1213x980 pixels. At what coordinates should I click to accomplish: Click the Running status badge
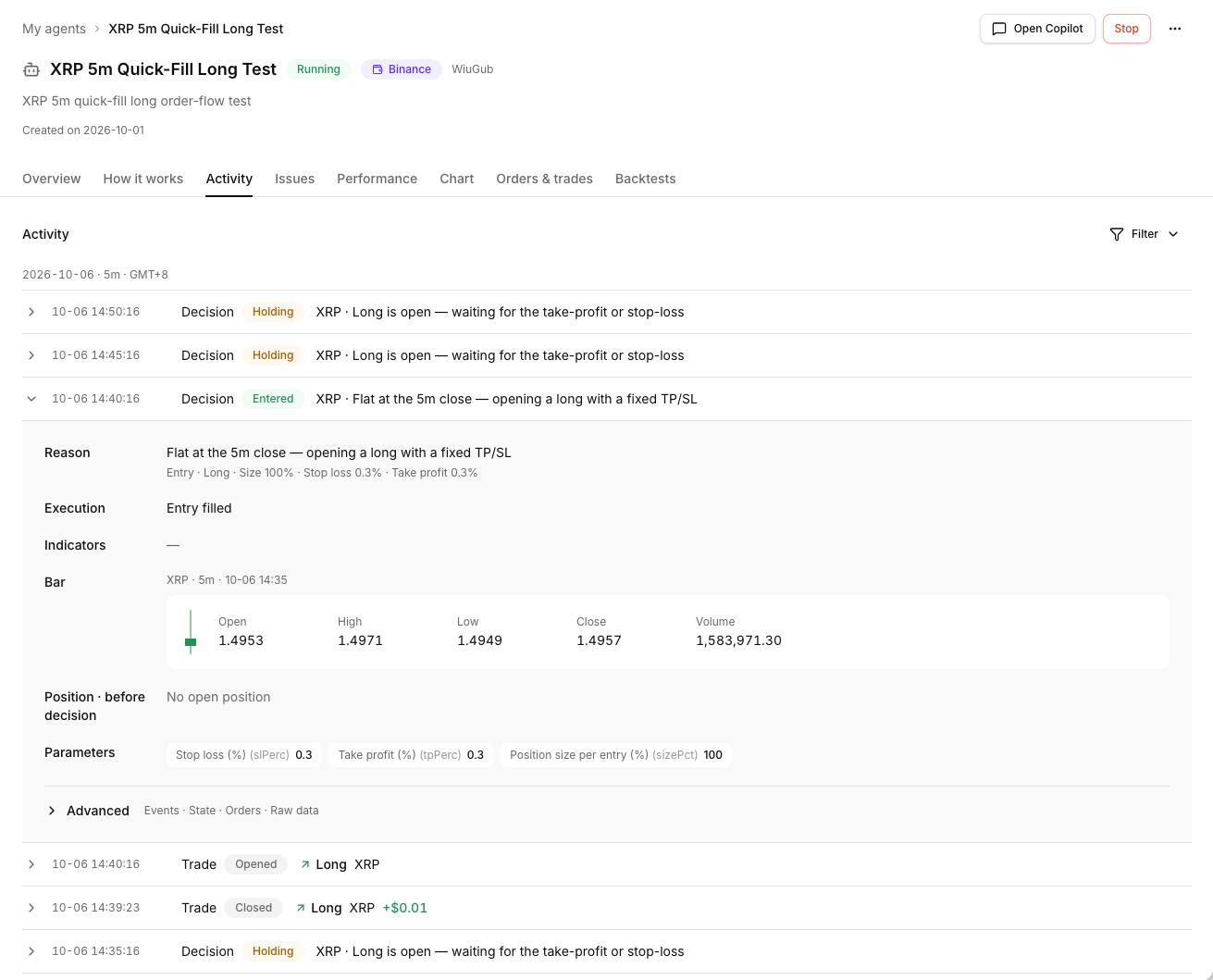(318, 69)
